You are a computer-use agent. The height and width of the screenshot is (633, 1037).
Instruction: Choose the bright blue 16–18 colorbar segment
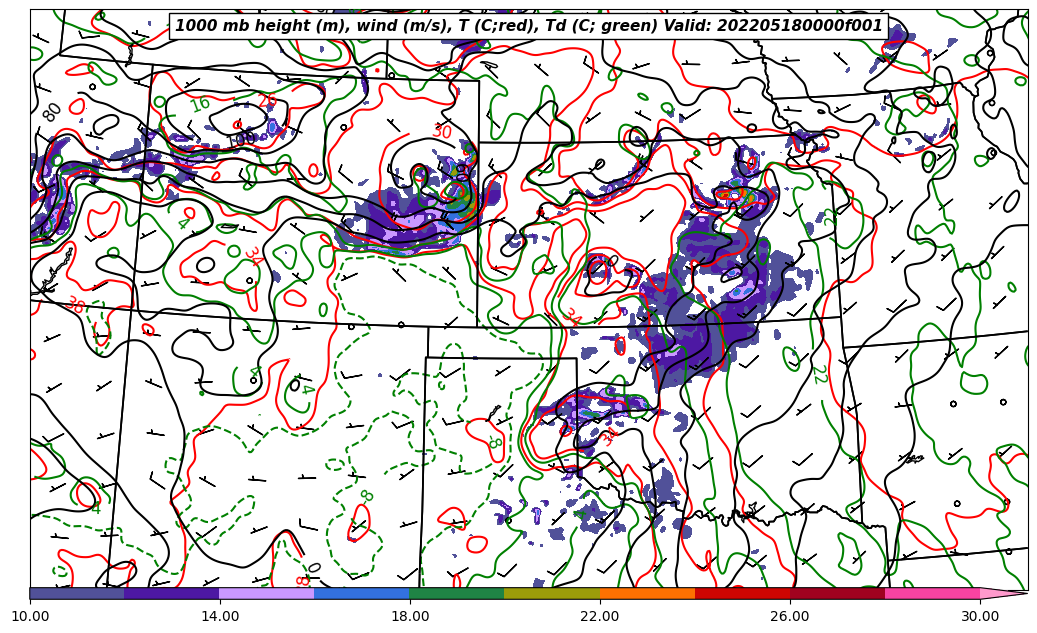coord(362,593)
